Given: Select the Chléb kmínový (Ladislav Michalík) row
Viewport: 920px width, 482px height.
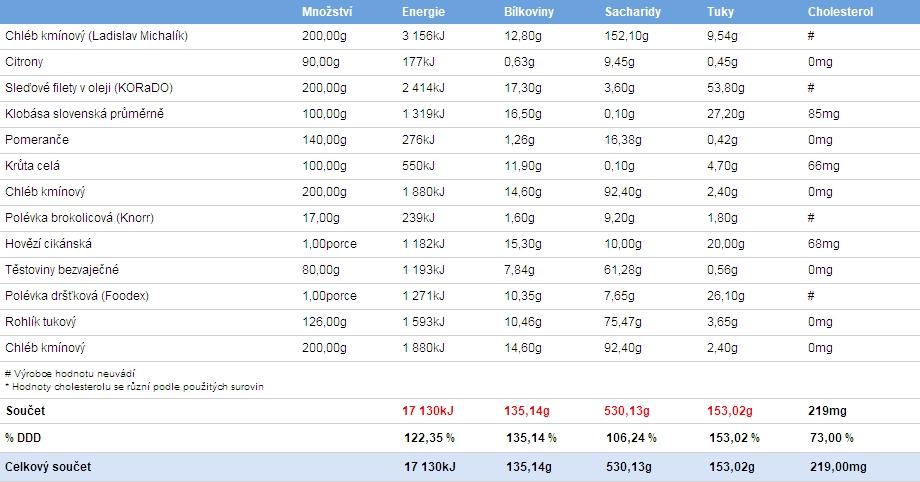Looking at the screenshot, I should pos(96,36).
